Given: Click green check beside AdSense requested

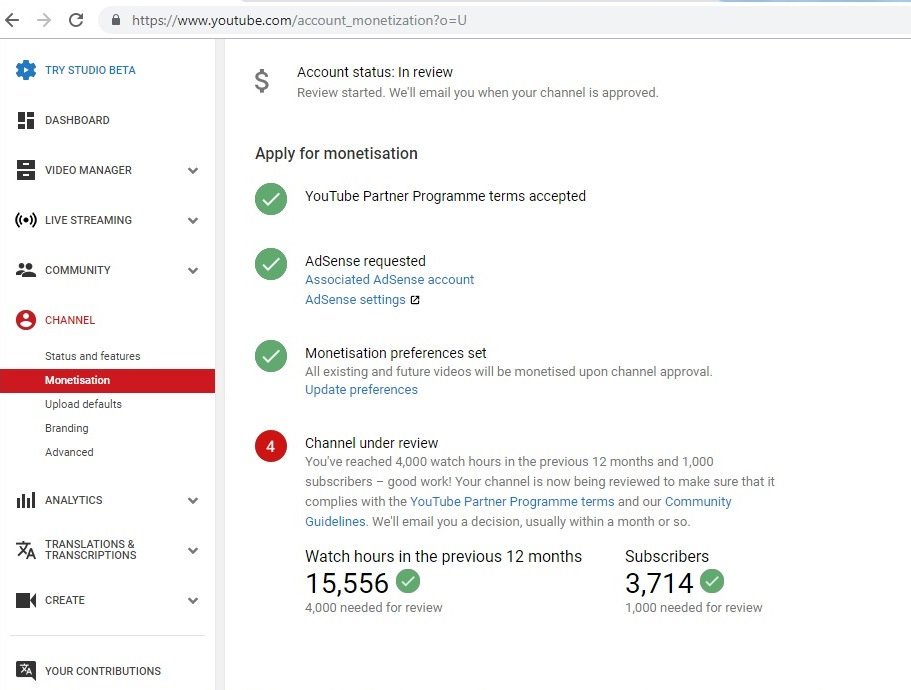Looking at the screenshot, I should coord(271,264).
